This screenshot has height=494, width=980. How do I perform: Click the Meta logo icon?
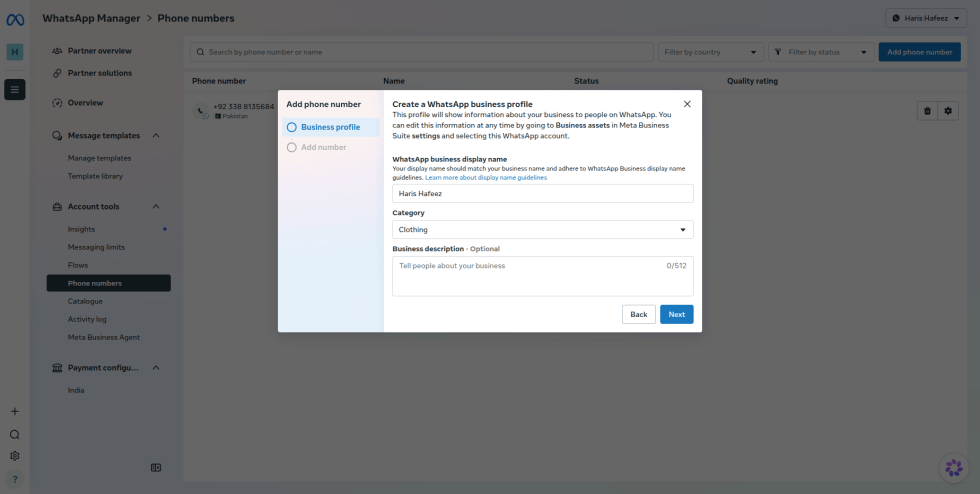(15, 20)
